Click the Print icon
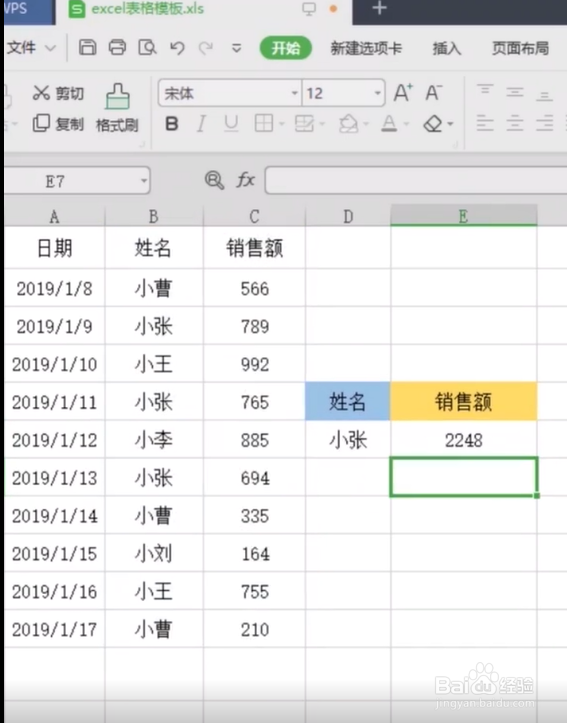Viewport: 567px width, 723px height. [x=117, y=47]
